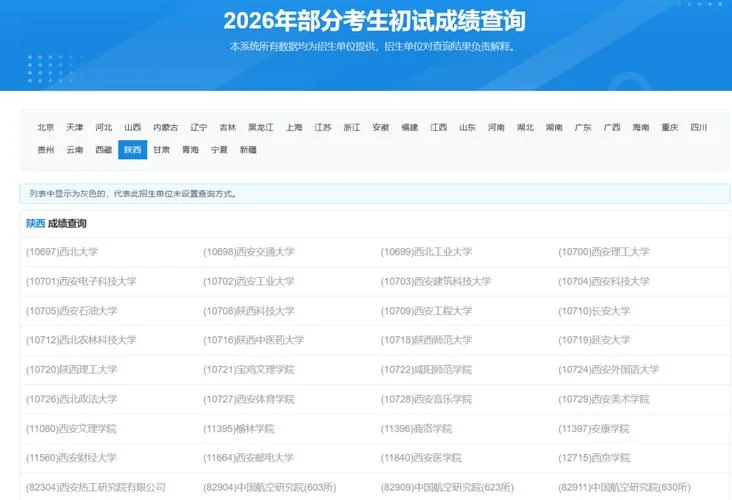Switch to the 湖北 province tab

525,127
